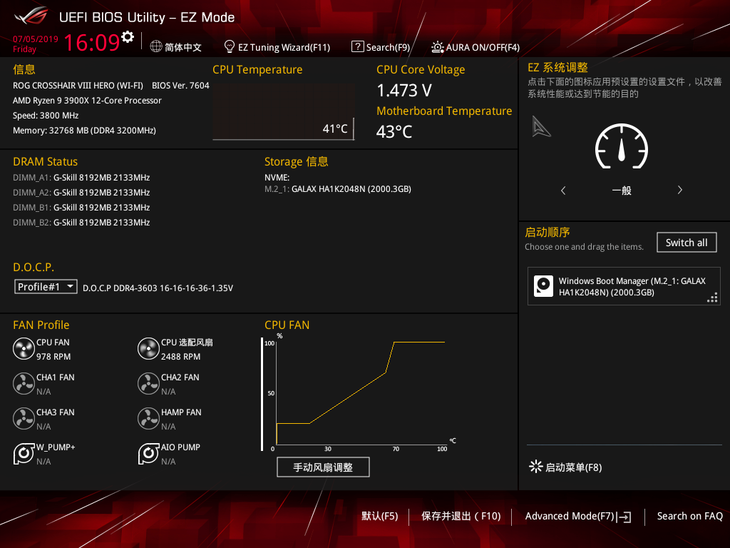Image resolution: width=730 pixels, height=548 pixels.
Task: Click the EZ system tuning speedometer gauge
Action: click(x=622, y=147)
